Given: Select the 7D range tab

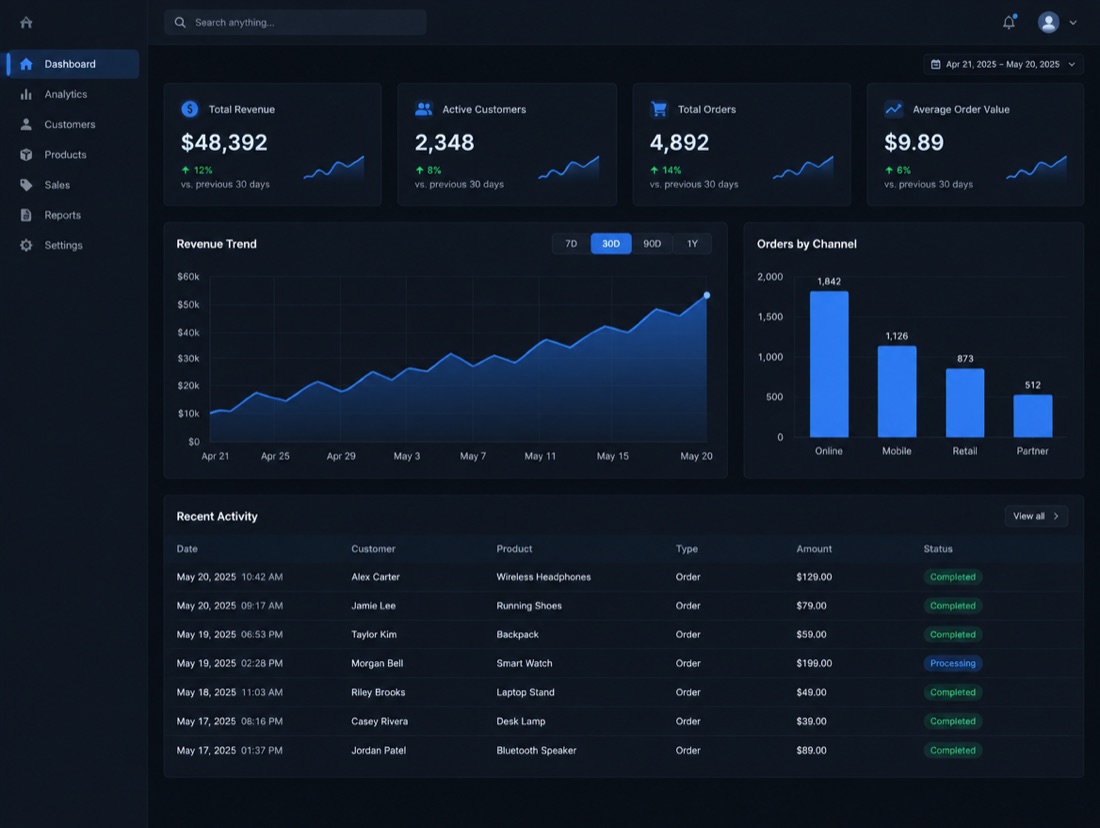Looking at the screenshot, I should click(571, 243).
